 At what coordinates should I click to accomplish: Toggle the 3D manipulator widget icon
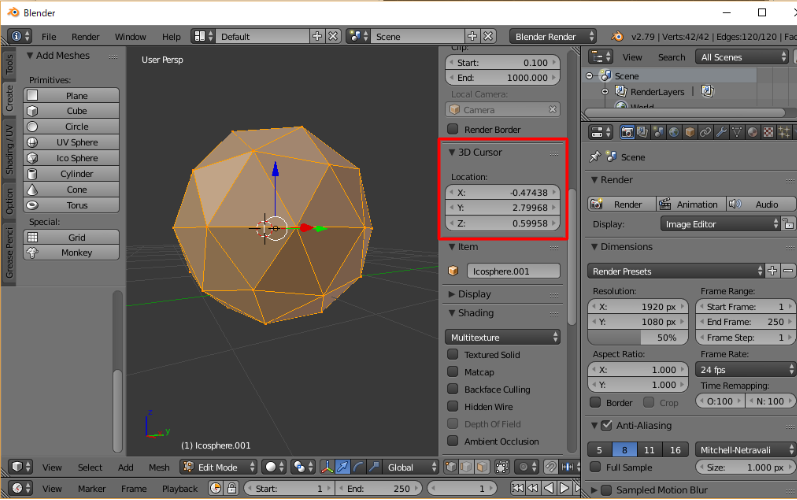click(327, 467)
